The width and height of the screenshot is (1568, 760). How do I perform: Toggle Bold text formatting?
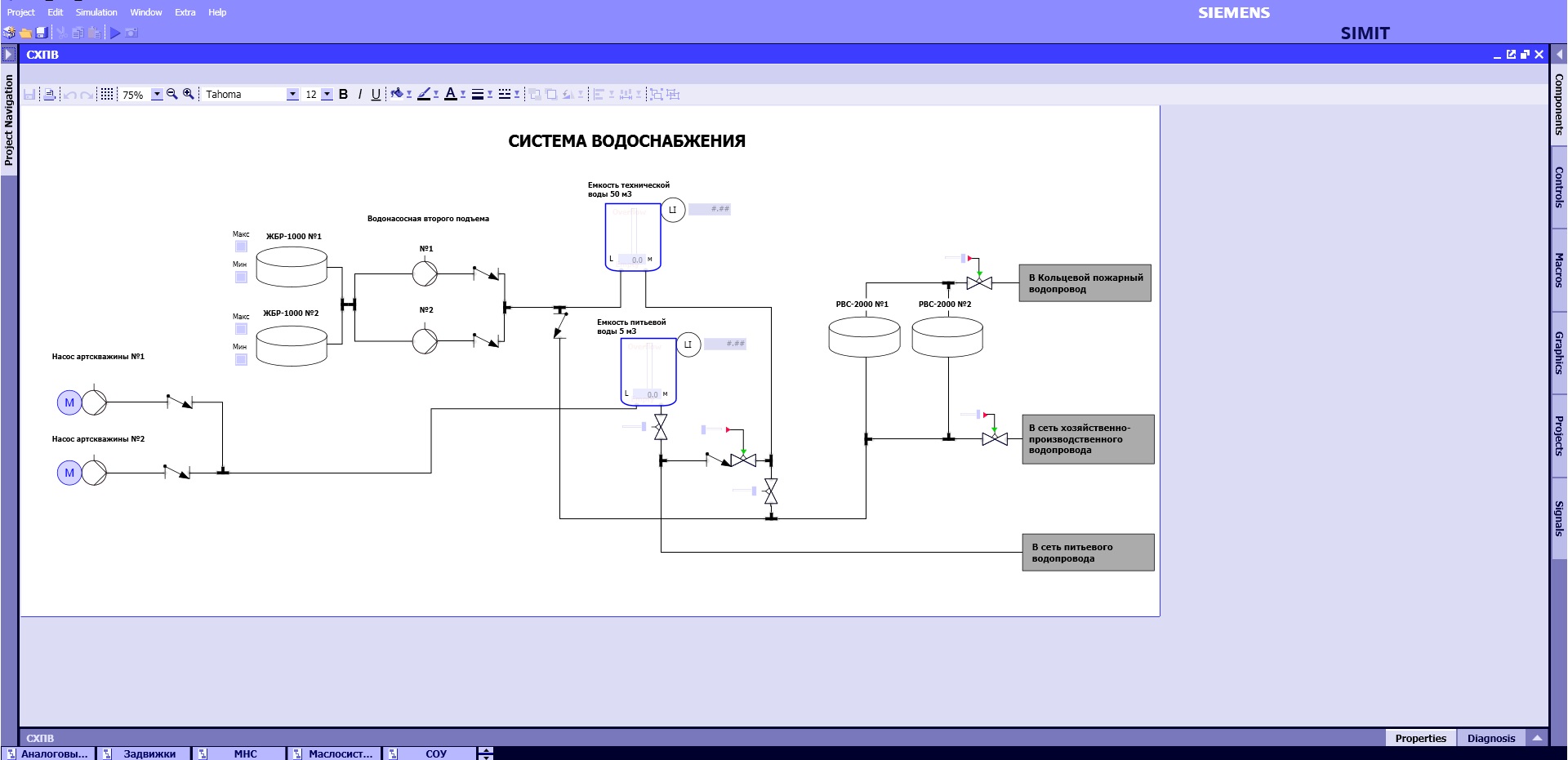[343, 95]
